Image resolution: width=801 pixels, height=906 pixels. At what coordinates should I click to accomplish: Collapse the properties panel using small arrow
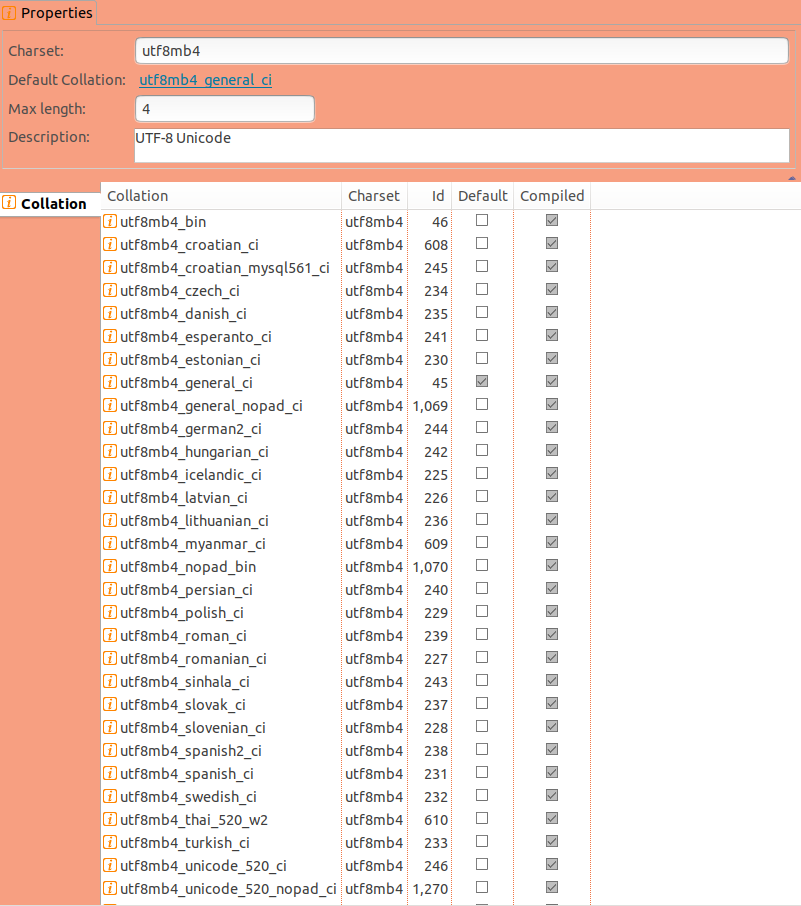pyautogui.click(x=792, y=177)
